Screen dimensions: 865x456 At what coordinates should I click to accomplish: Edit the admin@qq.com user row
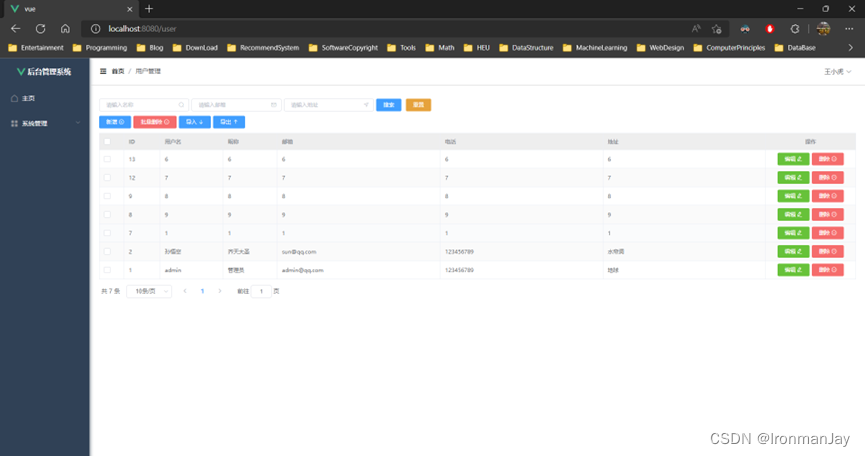point(793,270)
